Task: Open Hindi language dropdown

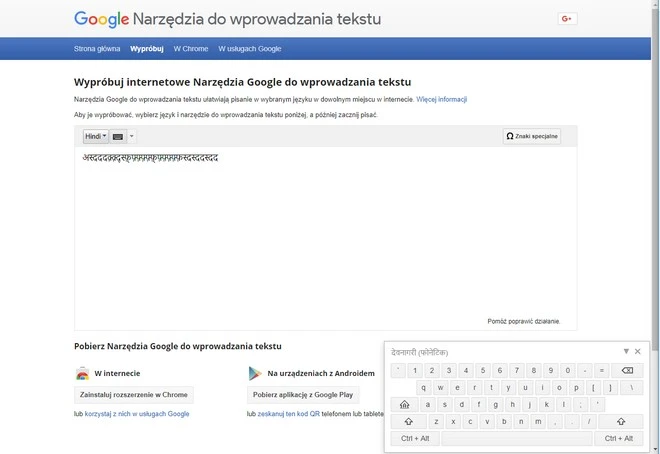Action: tap(95, 136)
